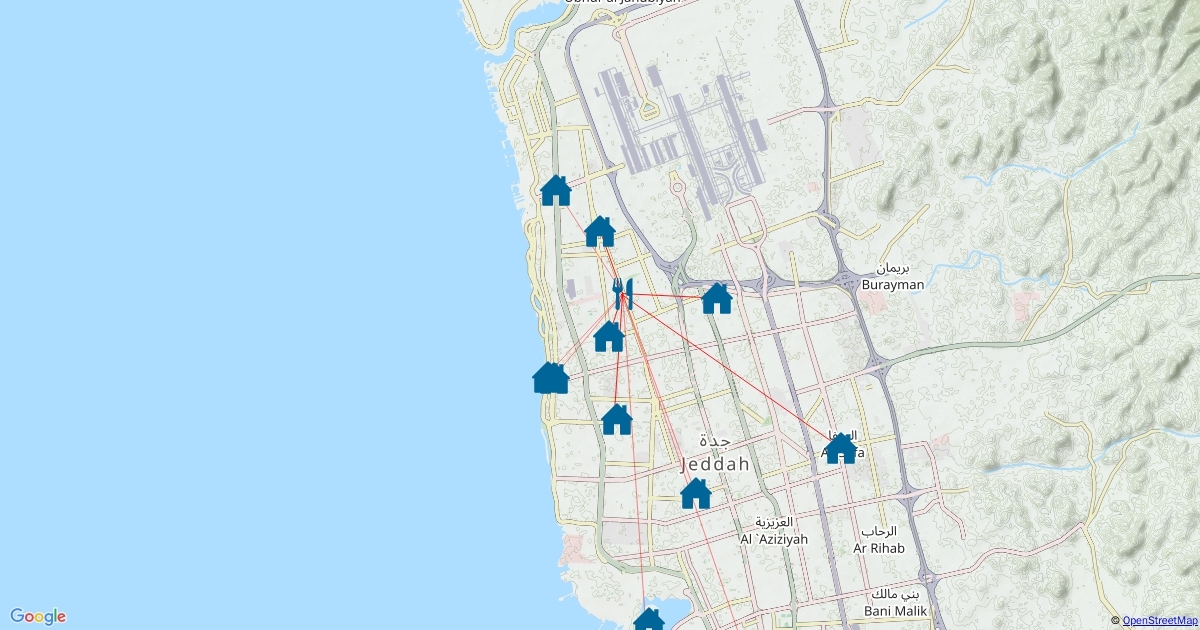Viewport: 1200px width, 630px height.
Task: Select house marker covering the As Safa label
Action: 841,448
